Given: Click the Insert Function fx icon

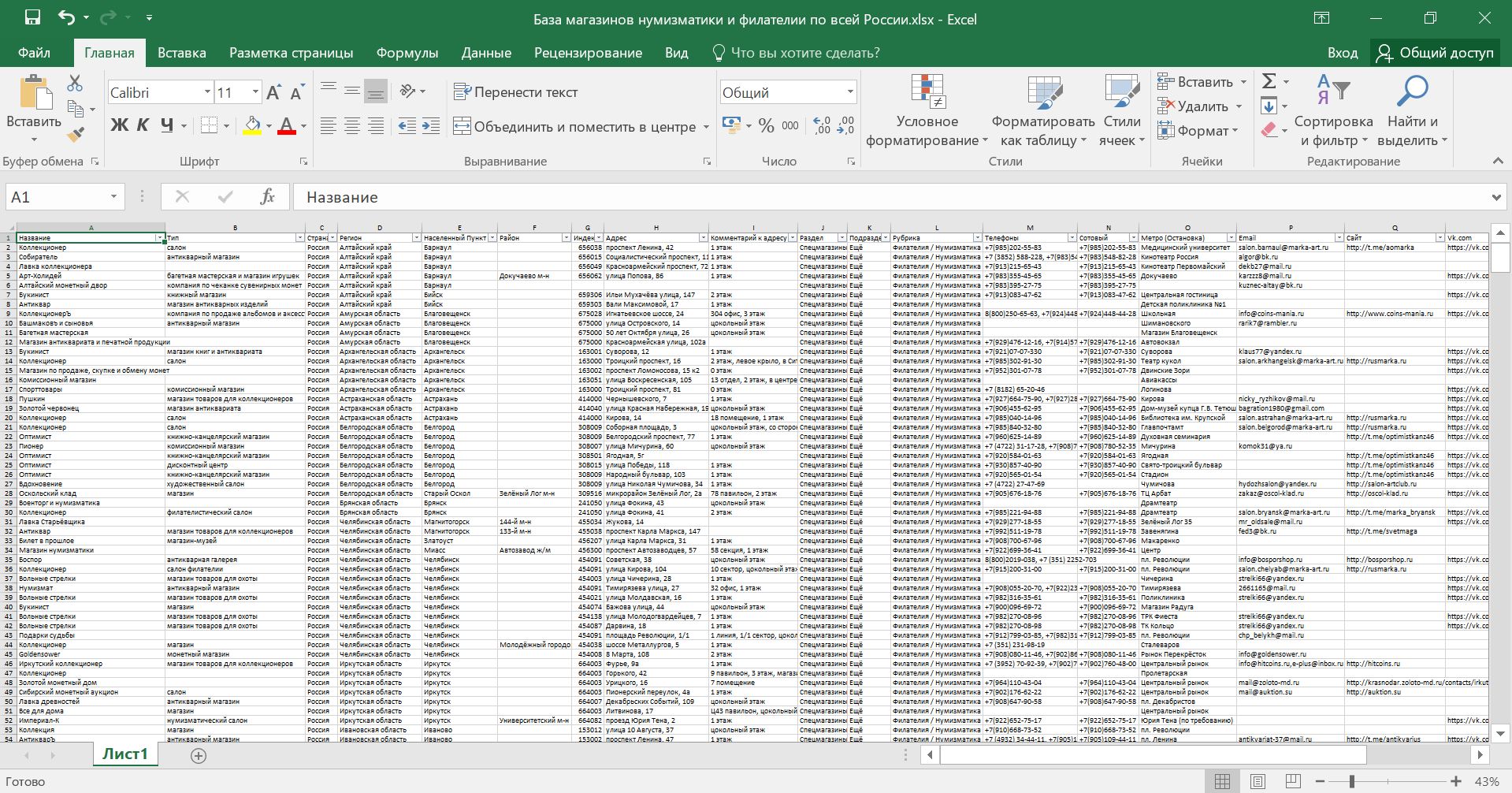Looking at the screenshot, I should pos(267,197).
